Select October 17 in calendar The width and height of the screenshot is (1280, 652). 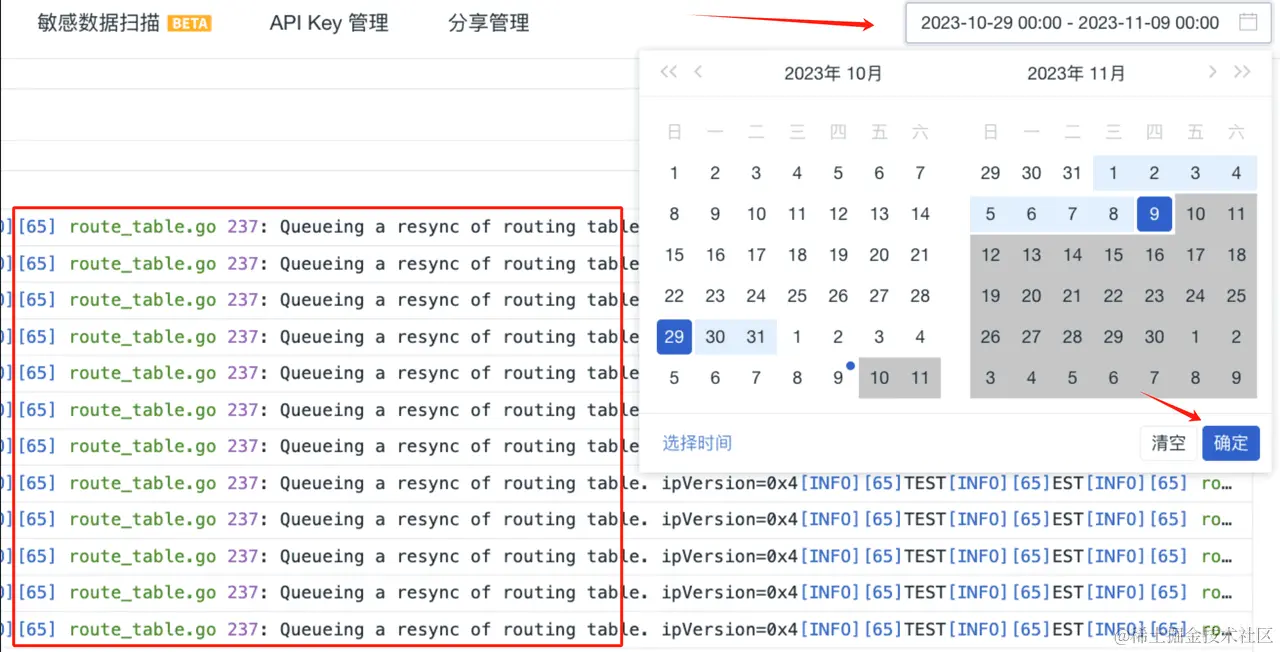756,255
